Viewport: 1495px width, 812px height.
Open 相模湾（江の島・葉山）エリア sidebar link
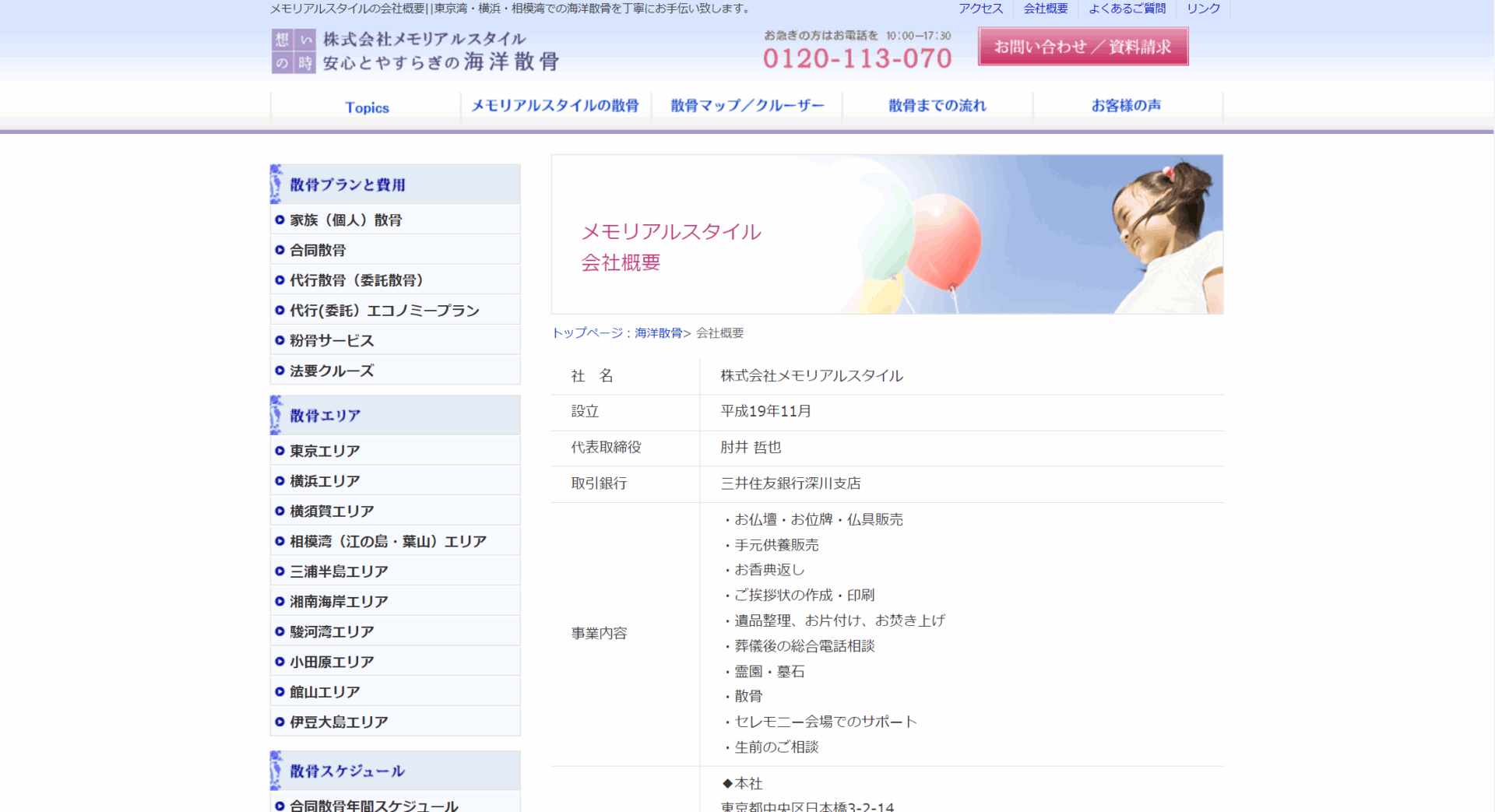tap(388, 541)
